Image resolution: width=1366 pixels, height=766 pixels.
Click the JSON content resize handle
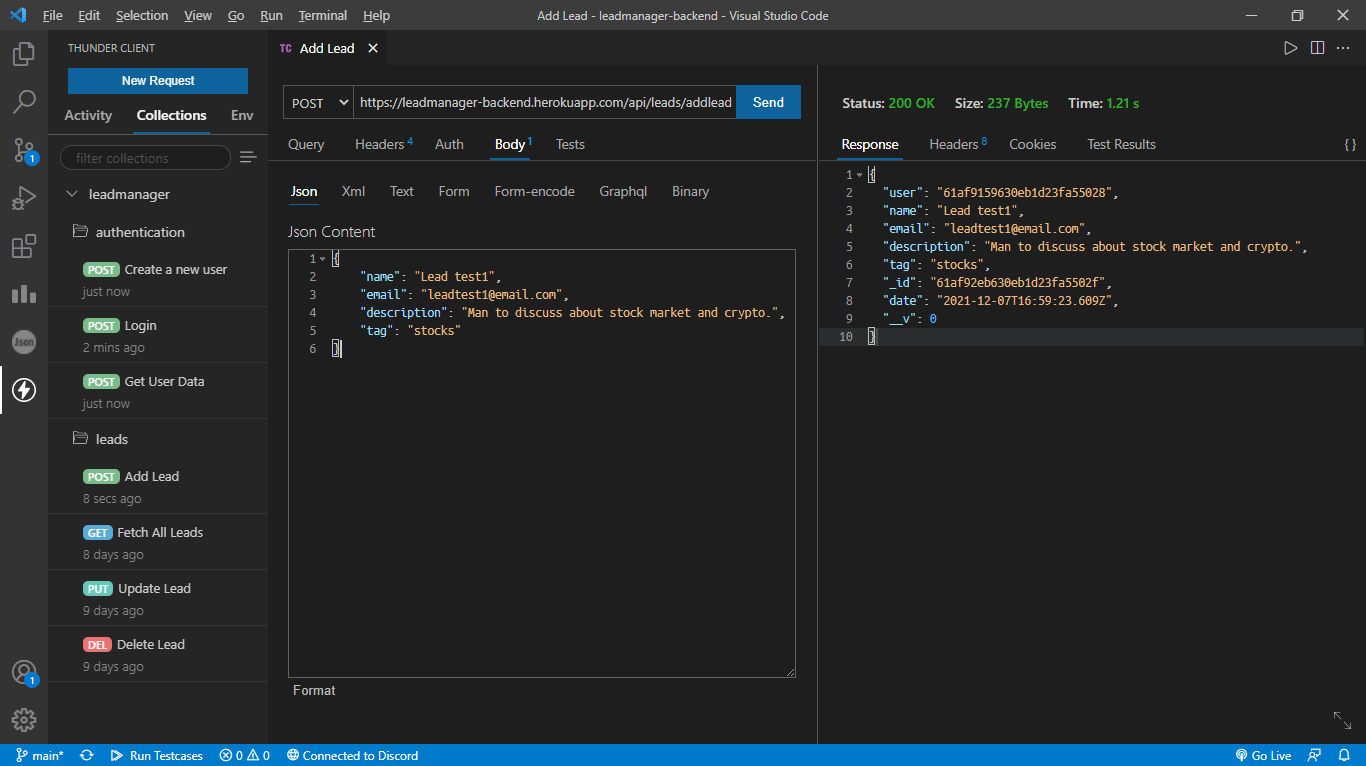pyautogui.click(x=789, y=671)
